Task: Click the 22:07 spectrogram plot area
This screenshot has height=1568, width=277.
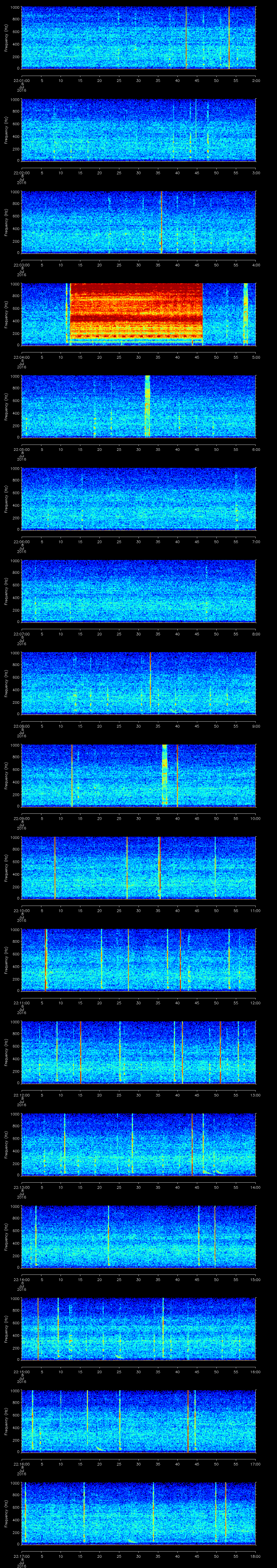Action: click(x=138, y=591)
